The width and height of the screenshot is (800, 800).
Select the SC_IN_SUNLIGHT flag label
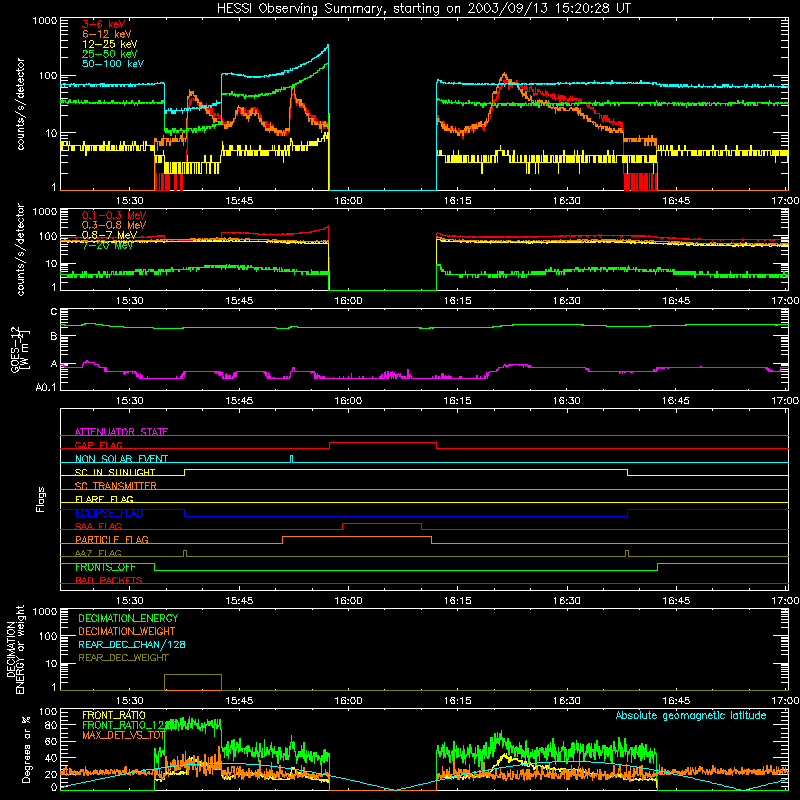(x=115, y=472)
